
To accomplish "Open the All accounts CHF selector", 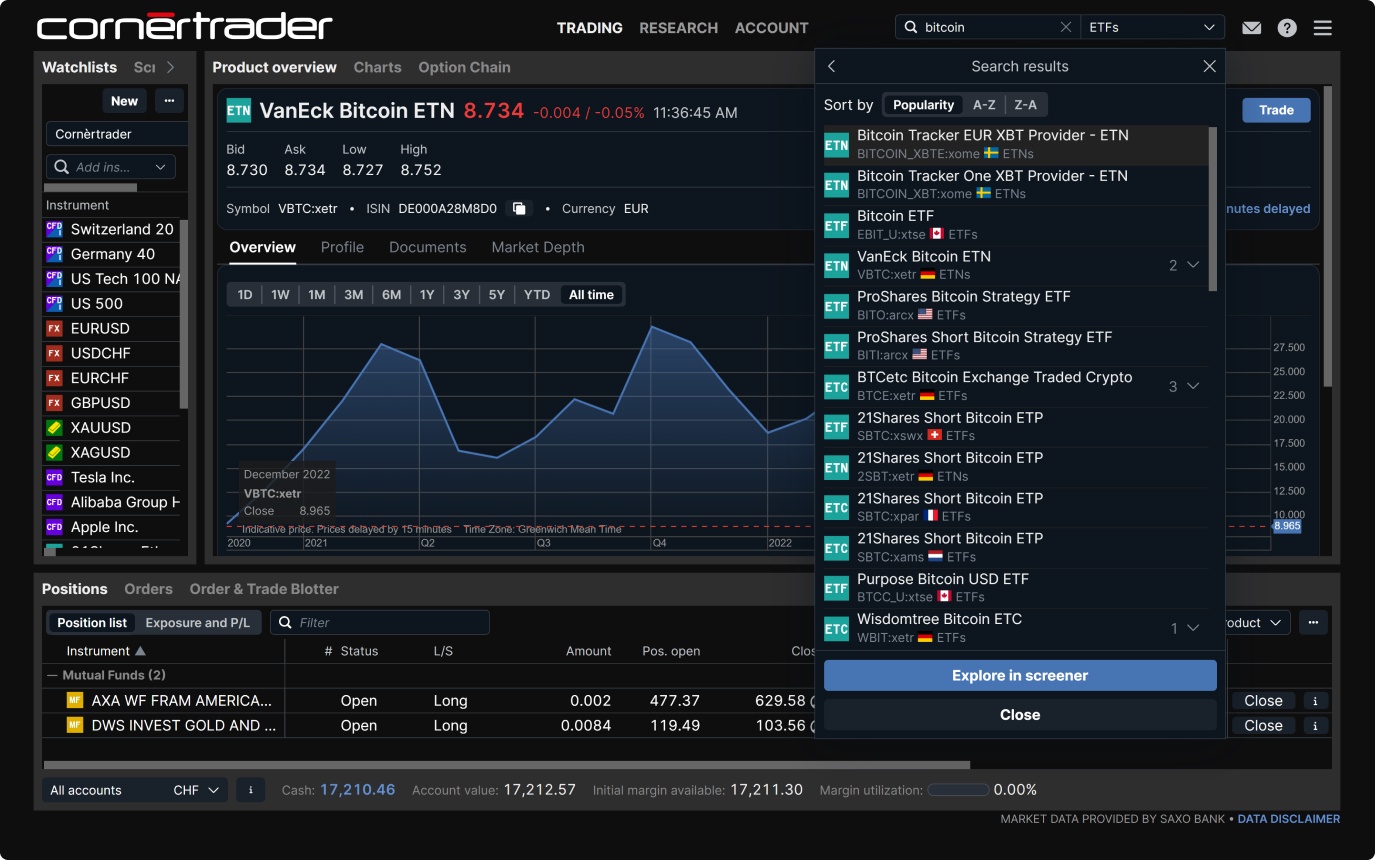I will coord(135,790).
